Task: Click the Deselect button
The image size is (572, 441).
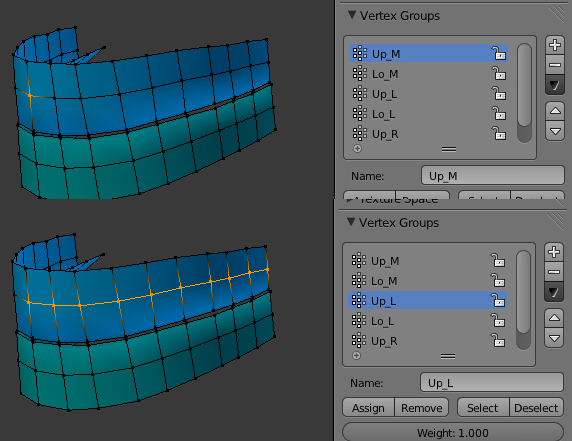Action: [536, 407]
